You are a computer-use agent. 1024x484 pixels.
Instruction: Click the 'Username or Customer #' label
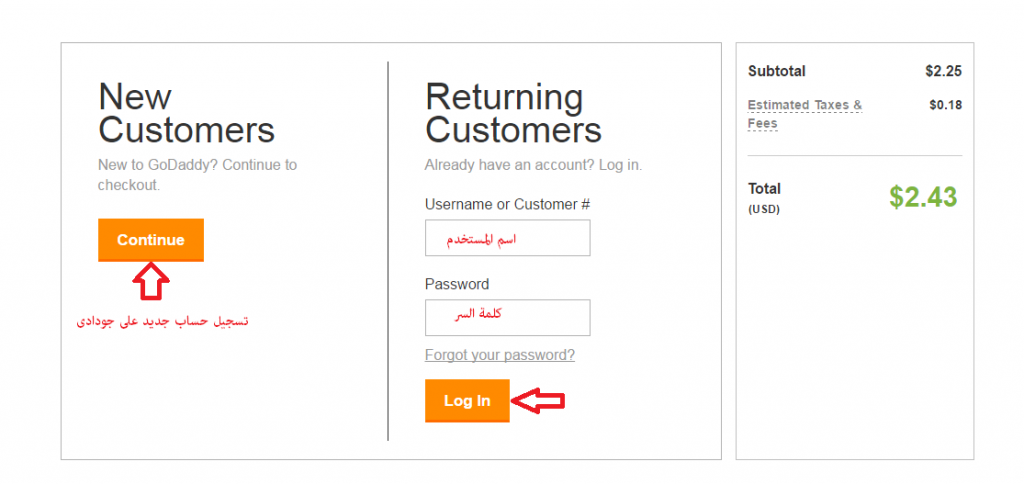pyautogui.click(x=507, y=204)
